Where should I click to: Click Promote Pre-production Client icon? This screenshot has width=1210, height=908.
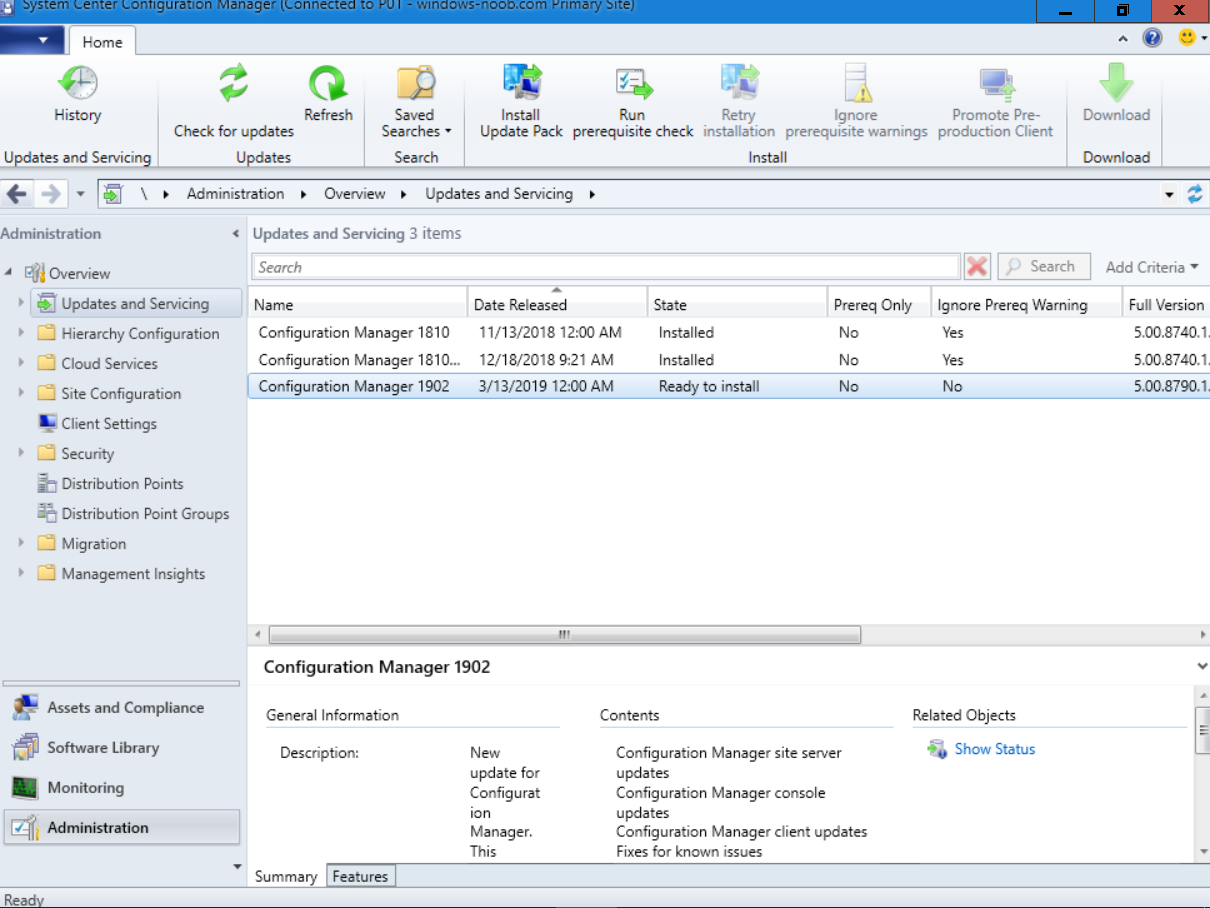996,83
